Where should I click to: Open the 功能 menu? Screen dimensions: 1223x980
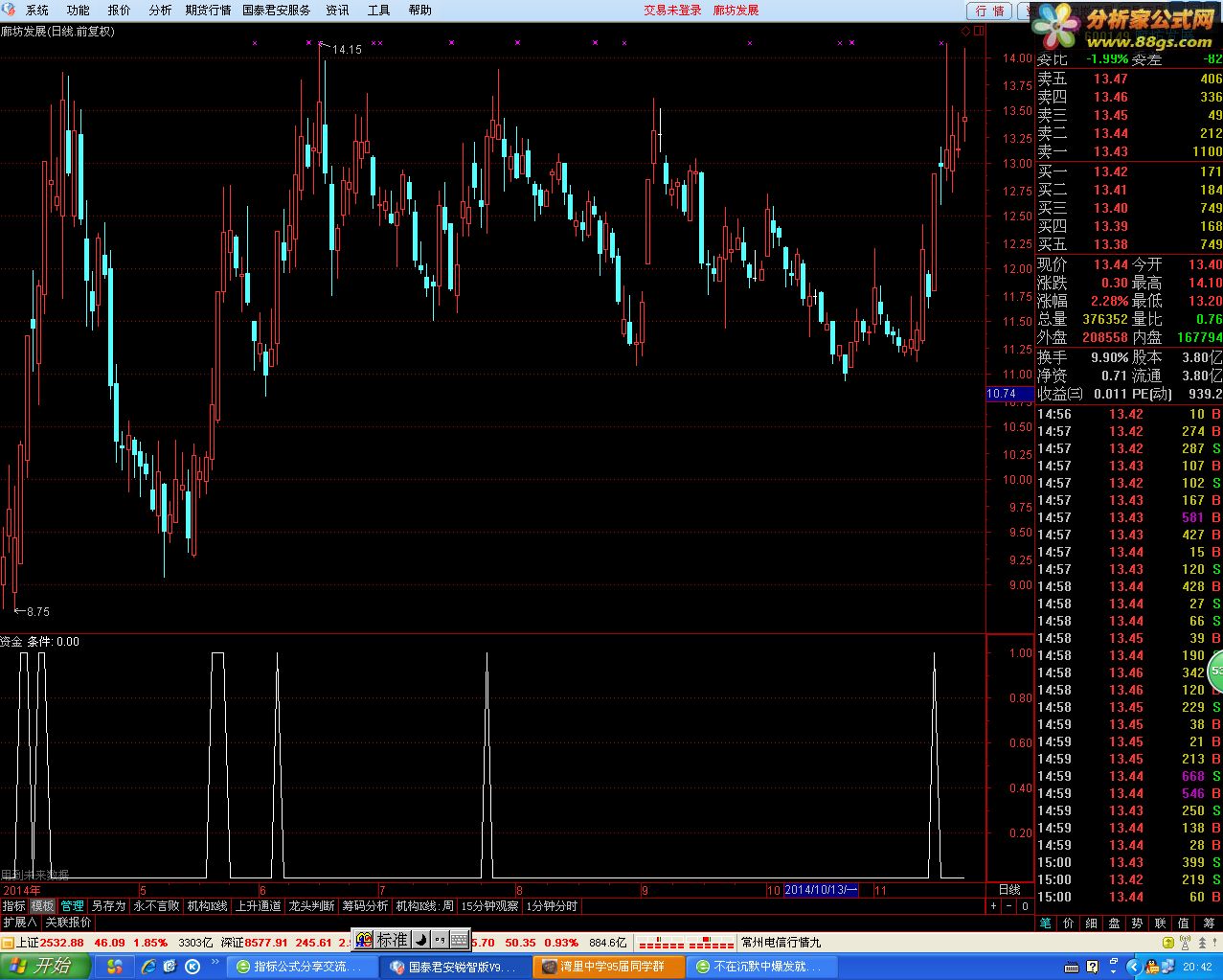tap(78, 10)
